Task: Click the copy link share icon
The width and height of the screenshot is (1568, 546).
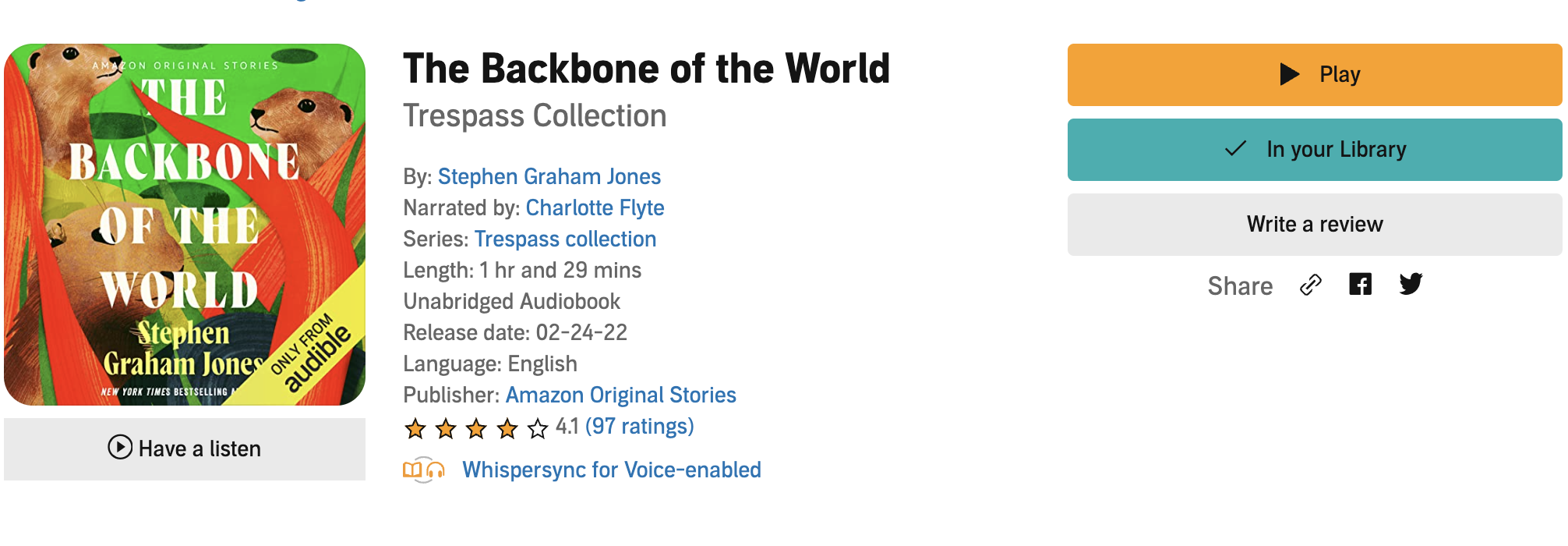Action: point(1311,285)
